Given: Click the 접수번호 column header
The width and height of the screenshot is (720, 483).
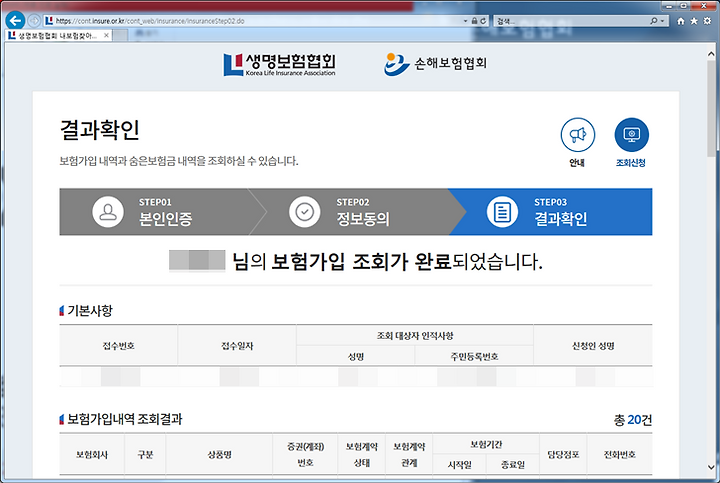Looking at the screenshot, I should pos(118,346).
